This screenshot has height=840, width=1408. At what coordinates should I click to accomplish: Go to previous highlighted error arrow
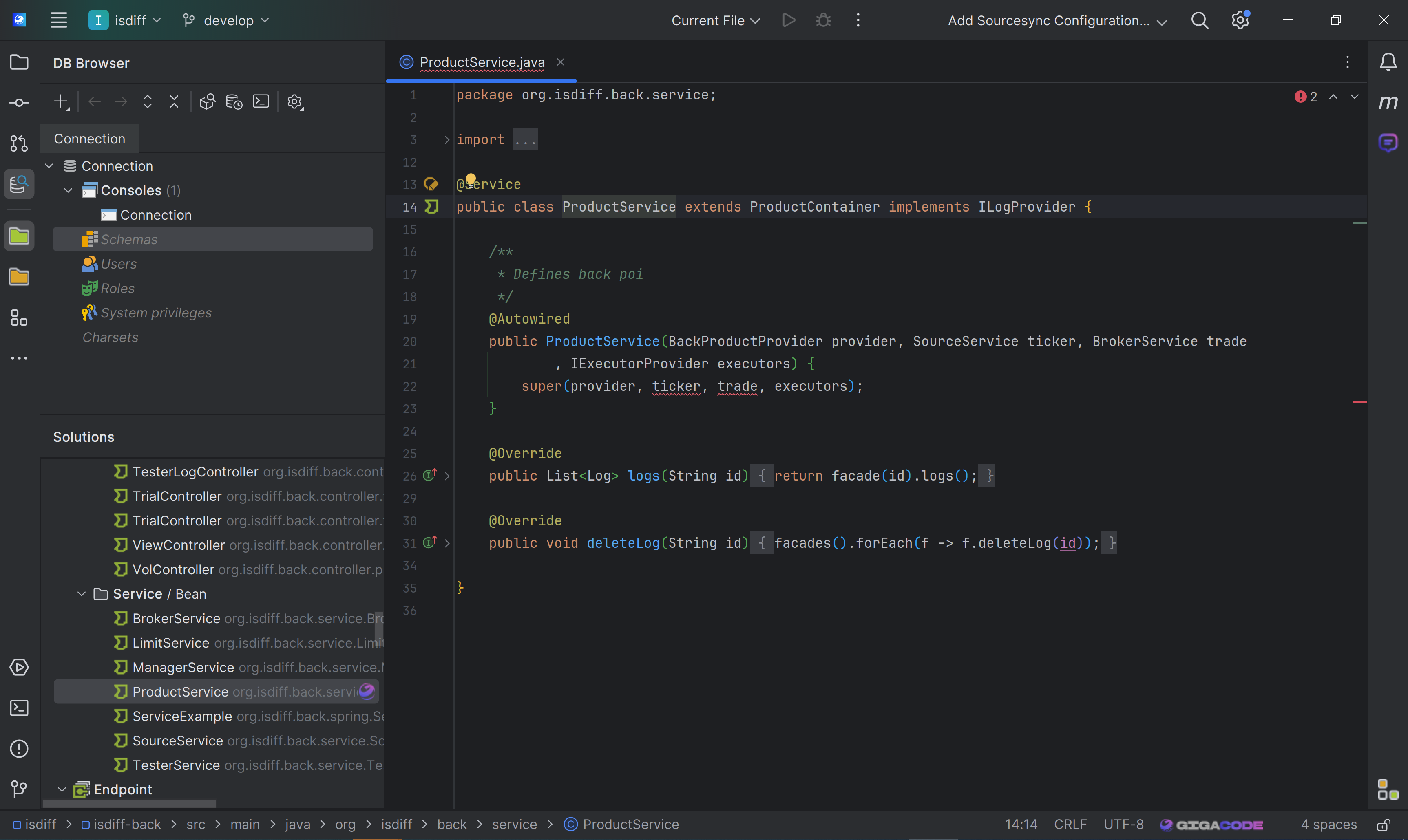(1334, 97)
